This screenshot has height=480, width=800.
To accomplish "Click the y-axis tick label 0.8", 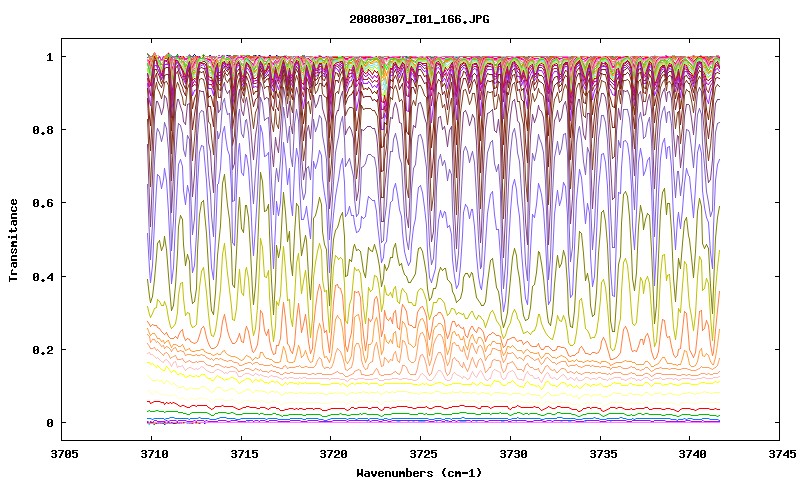I will coord(43,130).
